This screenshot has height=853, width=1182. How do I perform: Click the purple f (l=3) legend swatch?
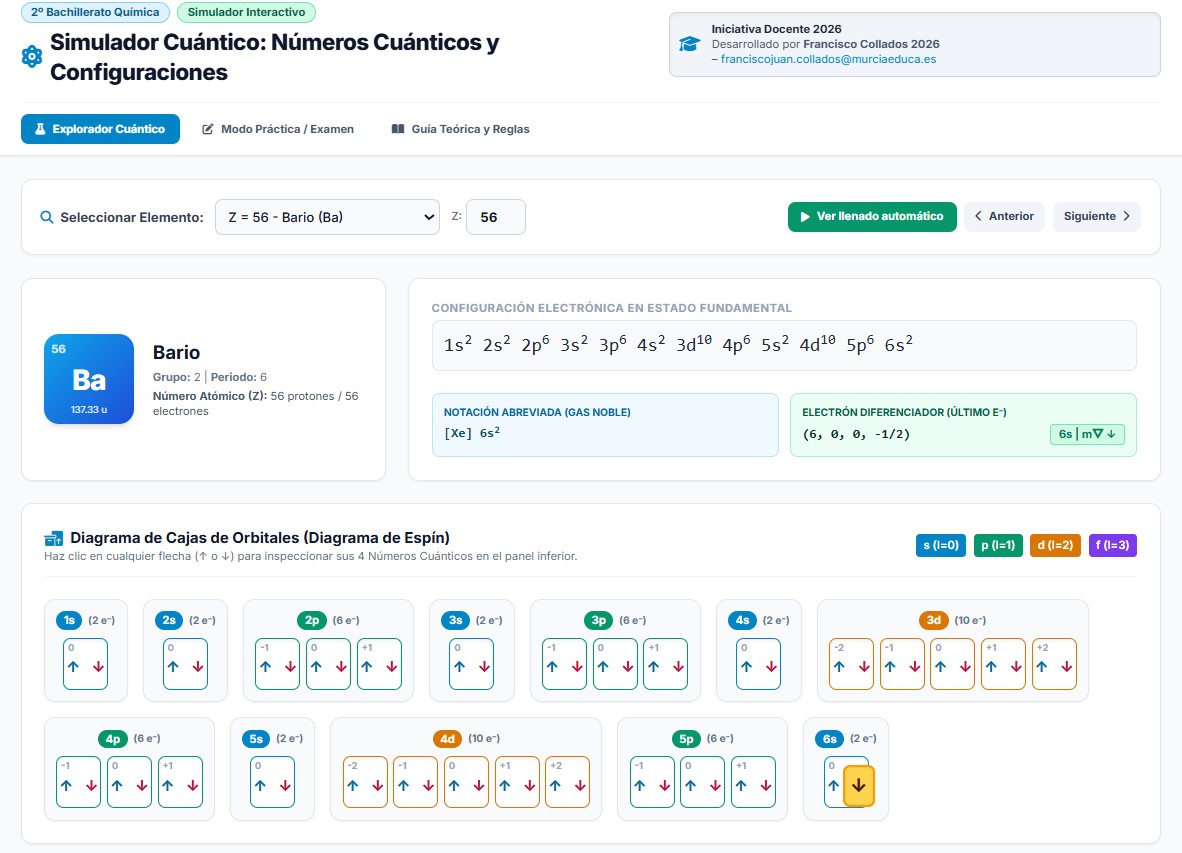[1113, 545]
